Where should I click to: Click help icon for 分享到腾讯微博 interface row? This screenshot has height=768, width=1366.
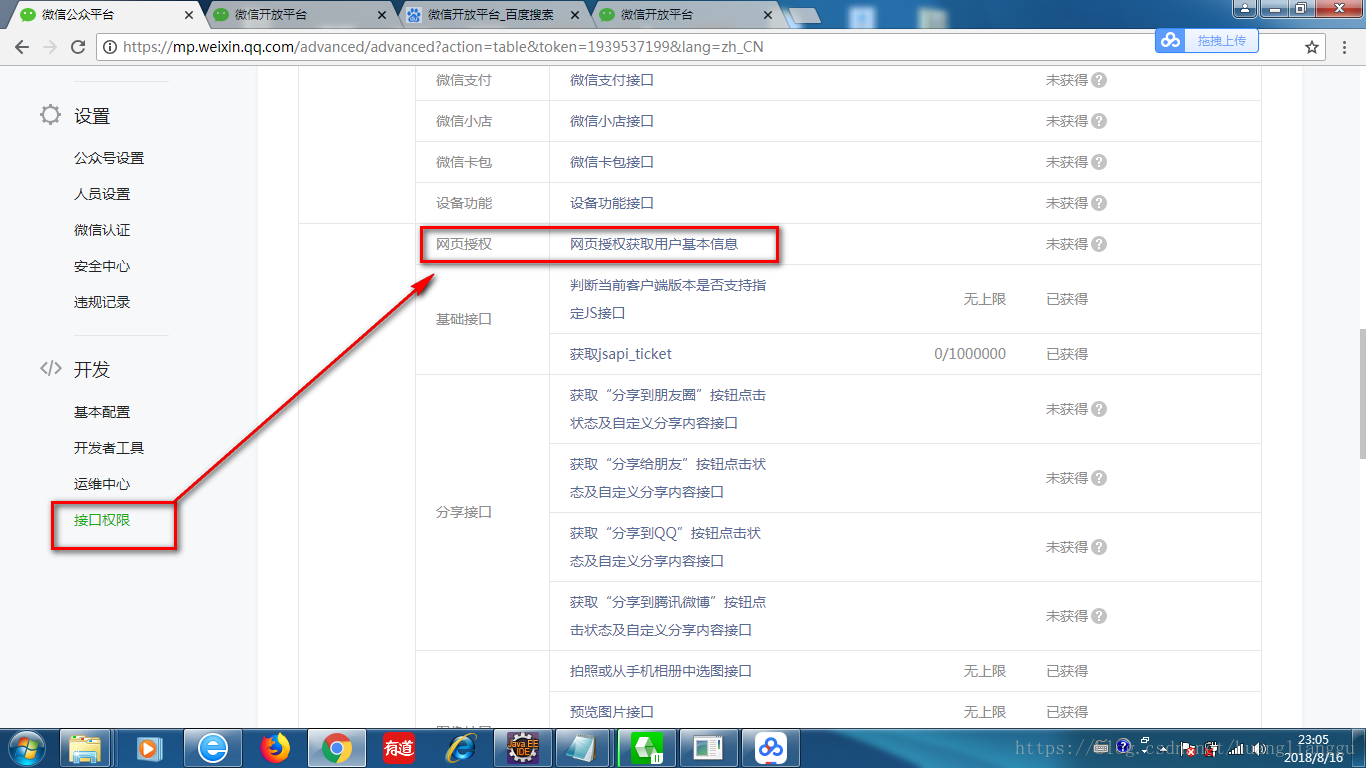pyautogui.click(x=1099, y=616)
